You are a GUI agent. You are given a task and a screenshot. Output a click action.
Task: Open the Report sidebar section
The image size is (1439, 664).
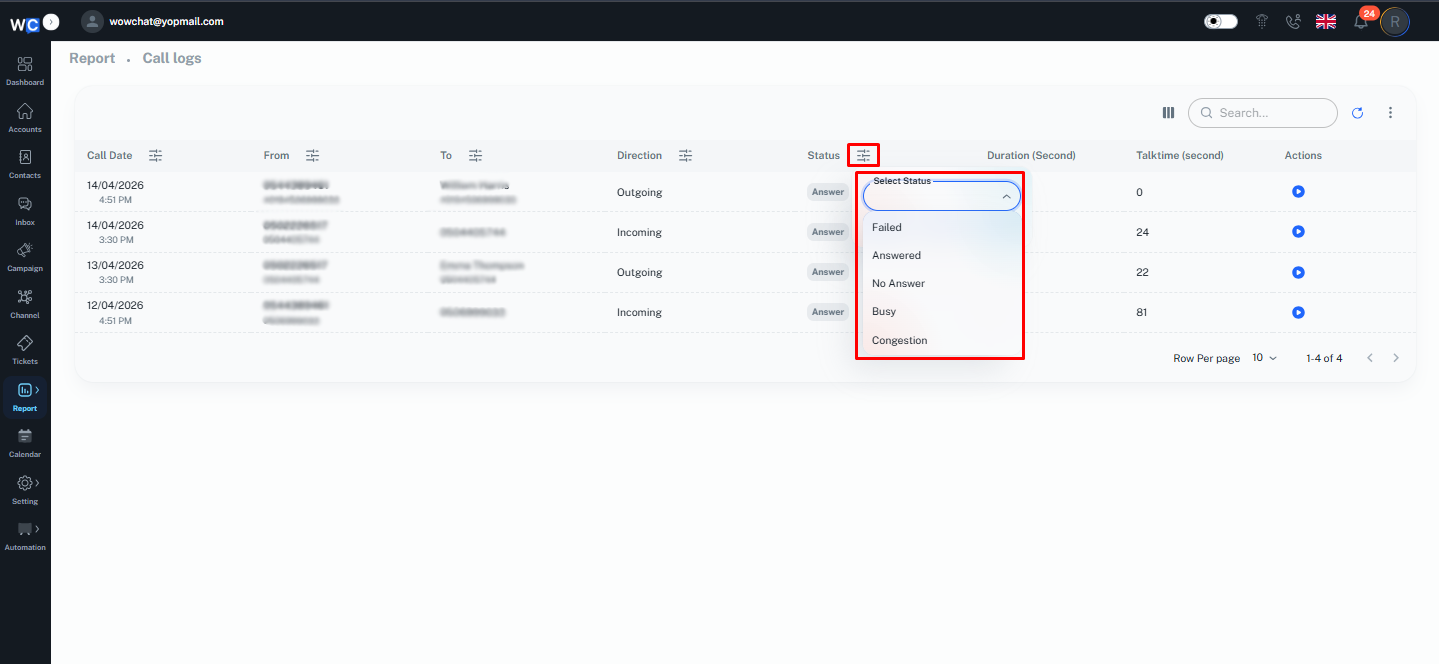[x=25, y=397]
